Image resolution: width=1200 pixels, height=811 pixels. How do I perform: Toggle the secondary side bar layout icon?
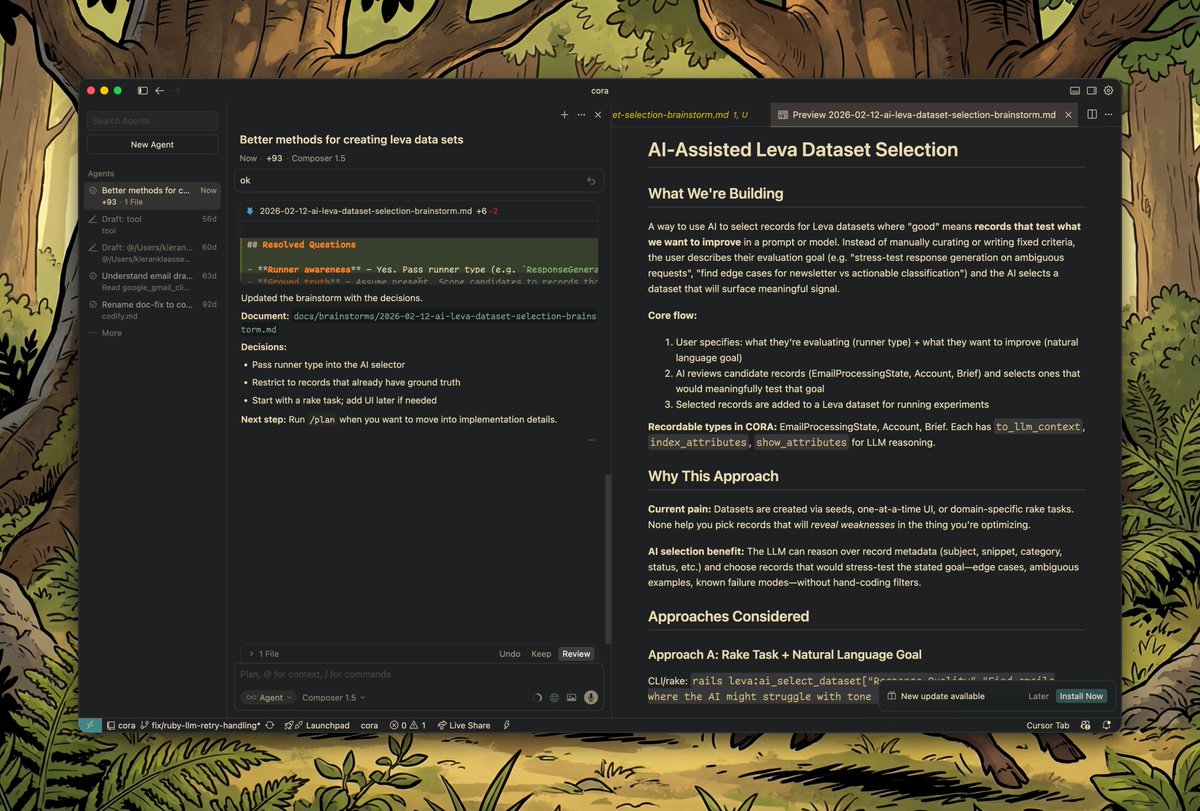(x=1092, y=90)
